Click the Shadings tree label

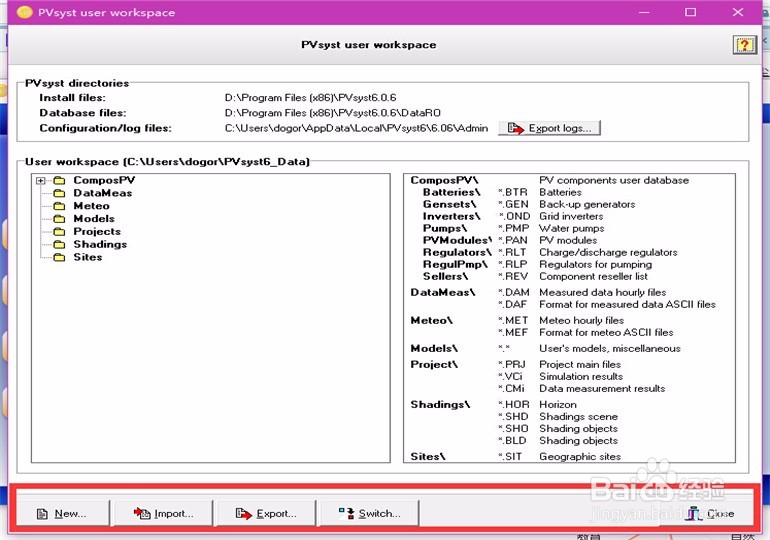[100, 244]
